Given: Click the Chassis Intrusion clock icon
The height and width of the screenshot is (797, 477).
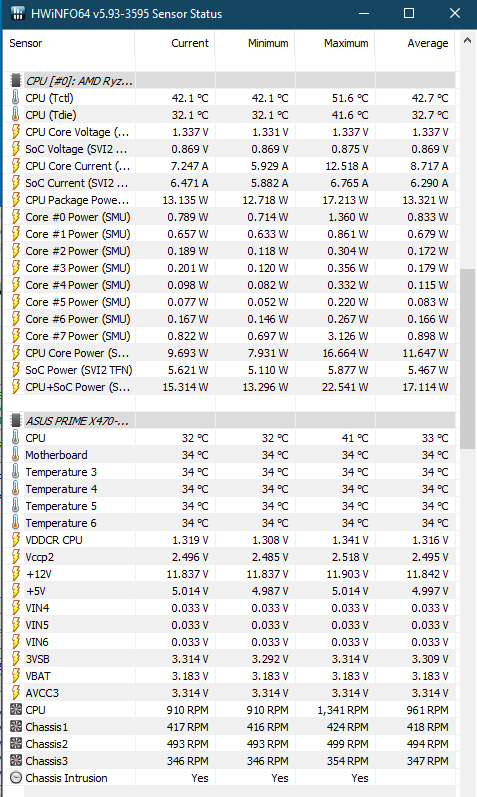Looking at the screenshot, I should click(16, 778).
